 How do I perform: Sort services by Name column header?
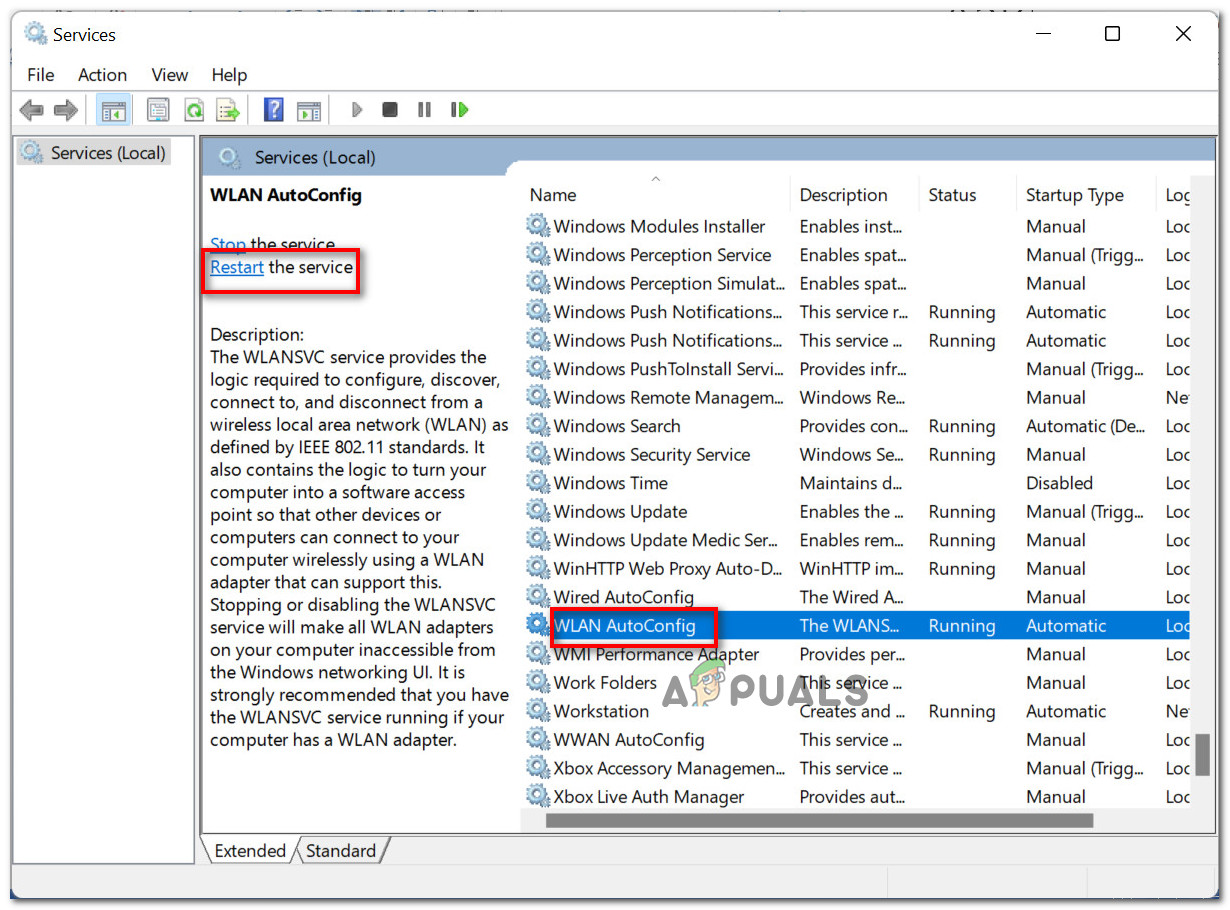pyautogui.click(x=553, y=195)
